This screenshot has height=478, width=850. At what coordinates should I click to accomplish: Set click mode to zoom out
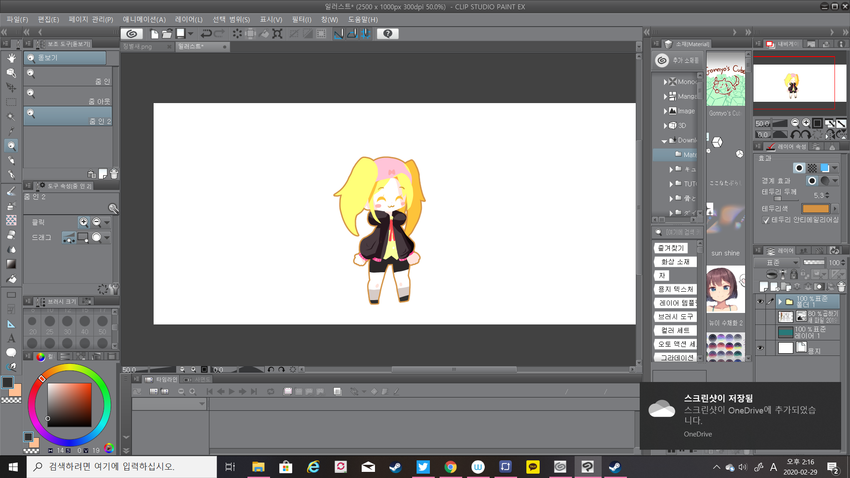pyautogui.click(x=96, y=222)
